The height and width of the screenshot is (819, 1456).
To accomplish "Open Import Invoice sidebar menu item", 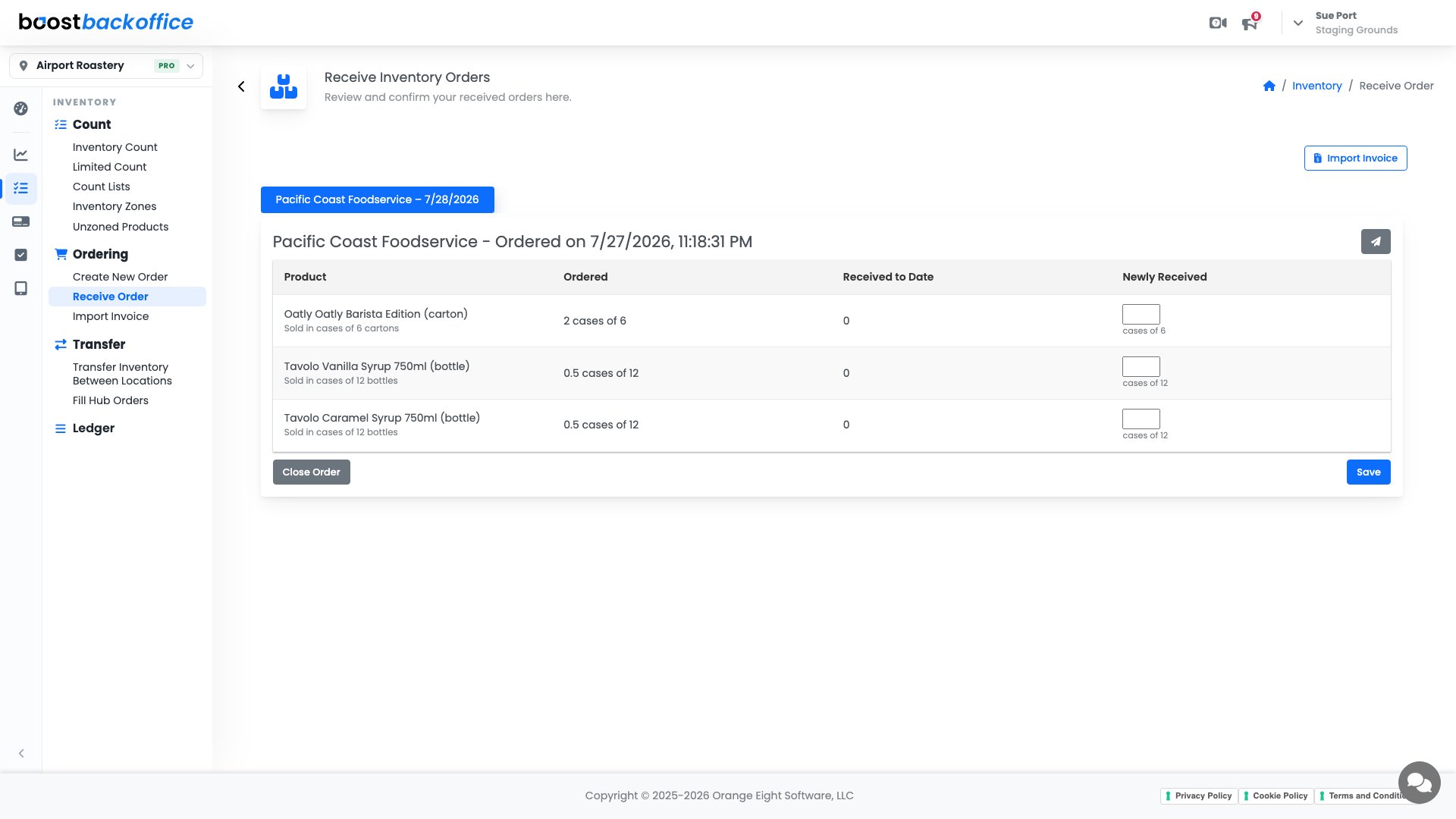I will click(x=110, y=316).
